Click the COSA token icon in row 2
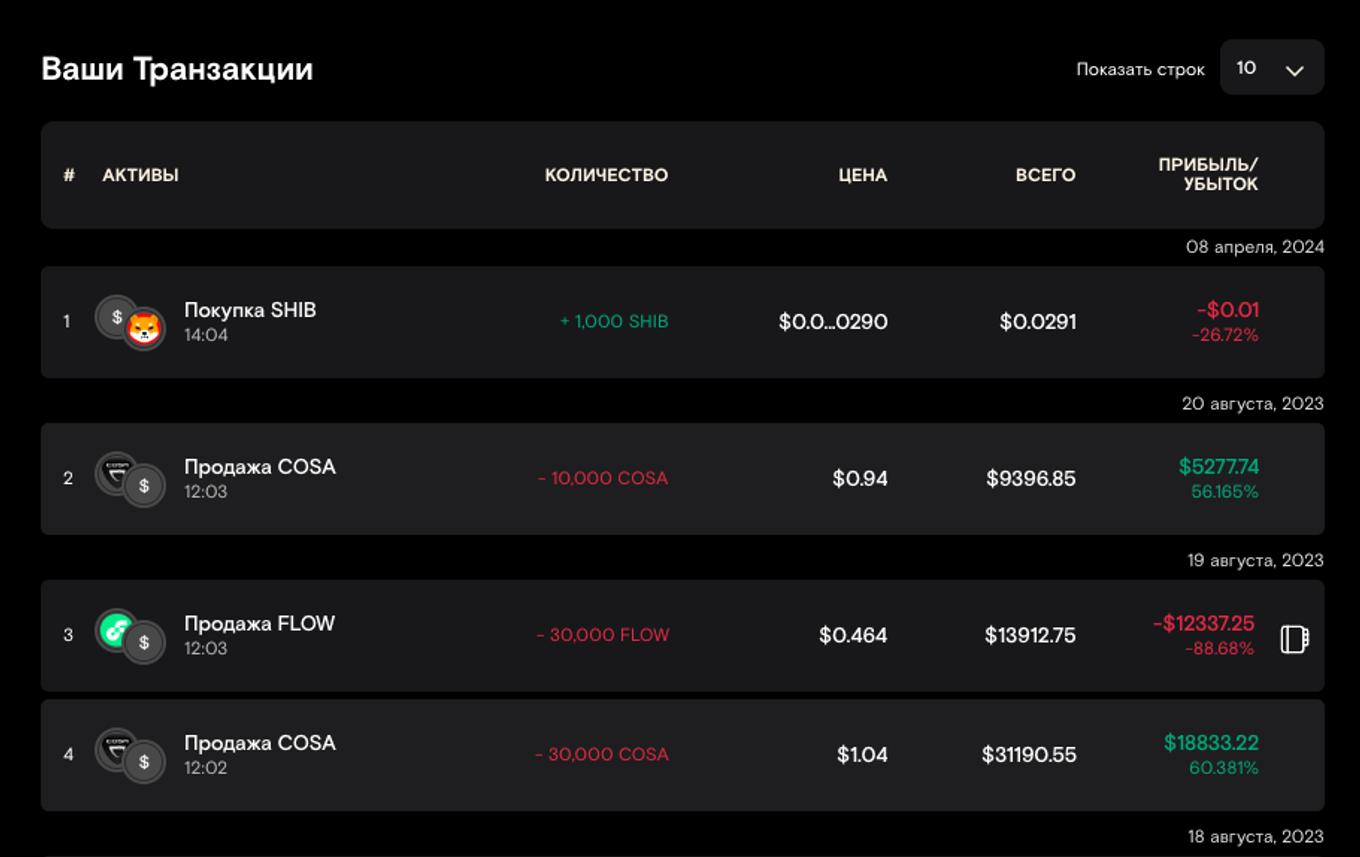 pyautogui.click(x=116, y=472)
